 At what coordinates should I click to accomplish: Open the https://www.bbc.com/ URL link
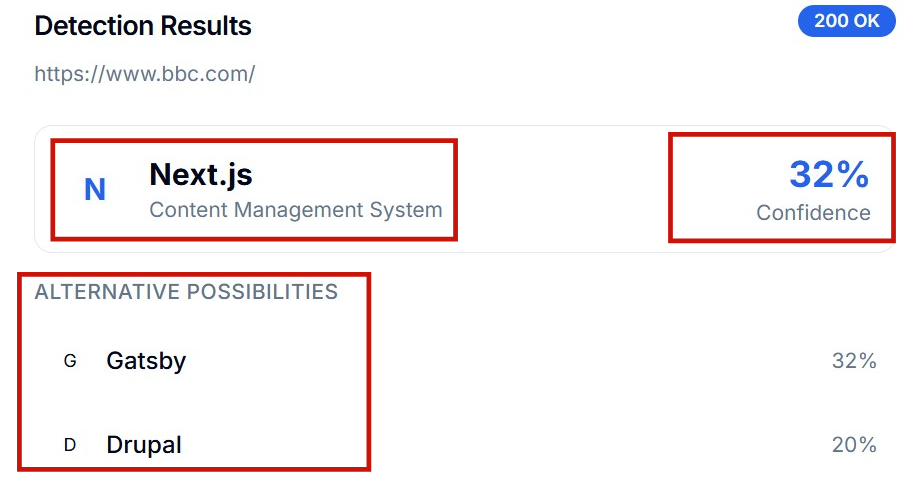click(145, 74)
